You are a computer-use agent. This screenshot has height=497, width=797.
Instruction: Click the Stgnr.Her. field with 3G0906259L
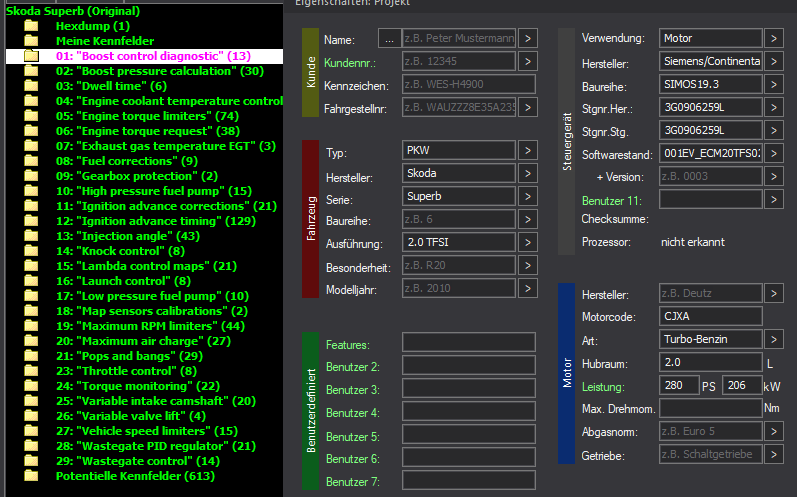tap(711, 107)
